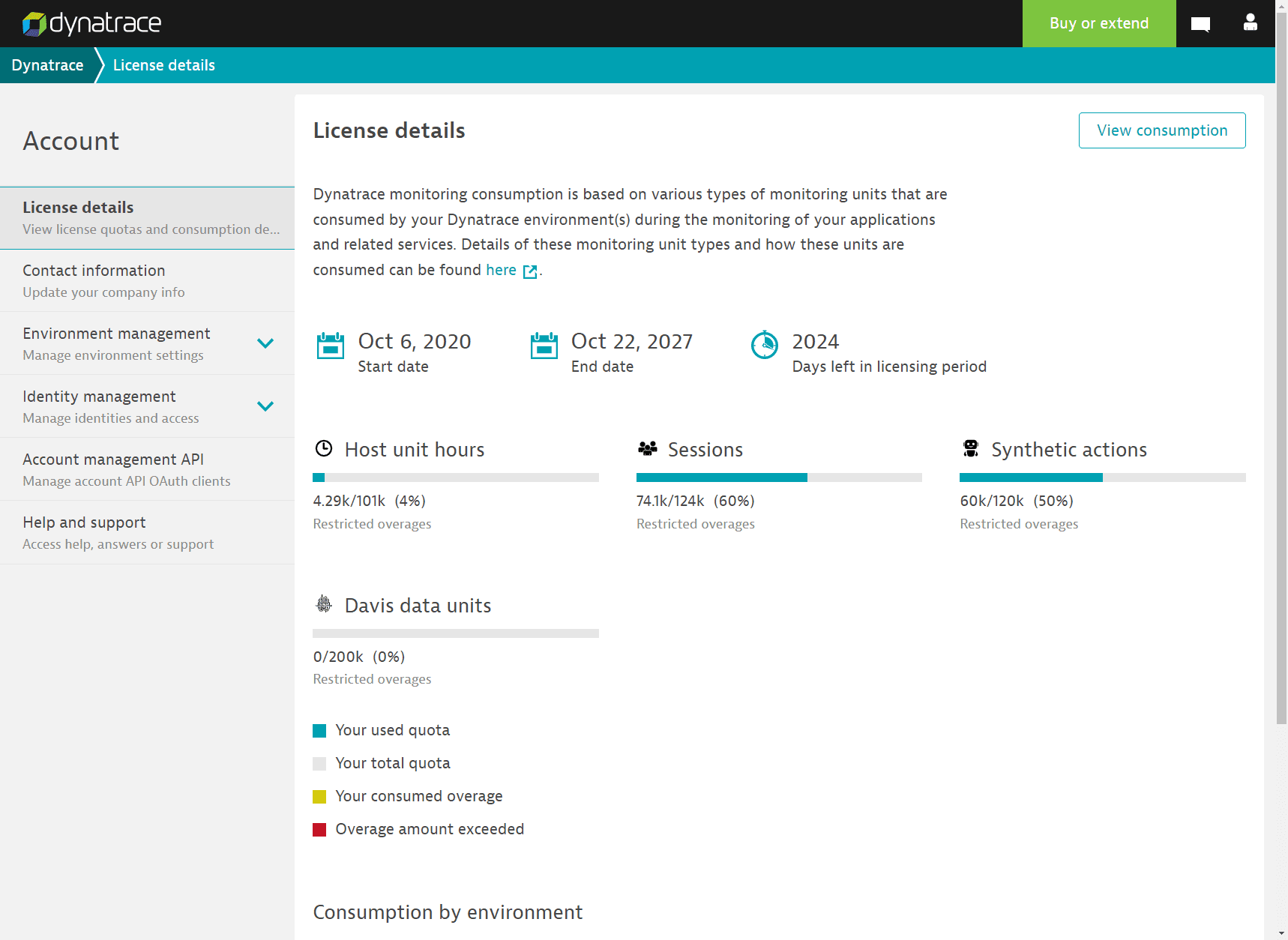Click 'Your consumed overage' yellow swatch
Screen dimensions: 1288x940
319,797
